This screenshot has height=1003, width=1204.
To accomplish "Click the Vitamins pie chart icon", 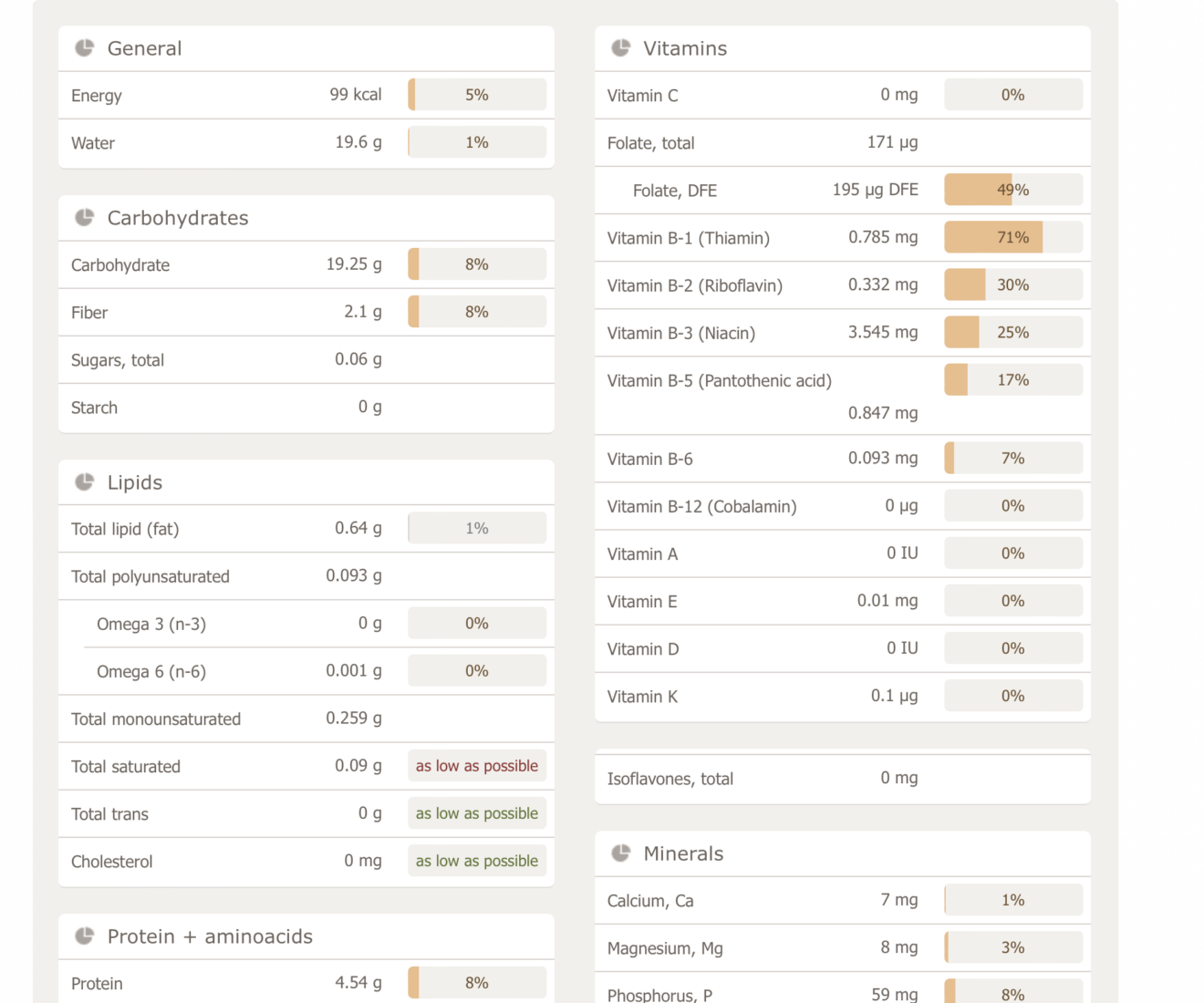I will (x=619, y=47).
